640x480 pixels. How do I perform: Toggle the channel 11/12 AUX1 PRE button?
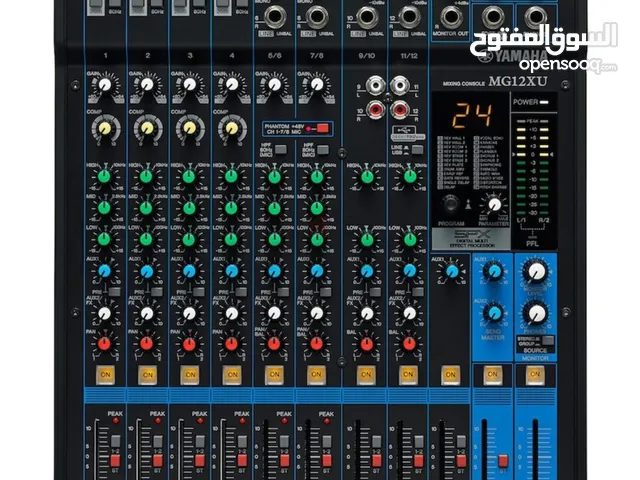tap(418, 292)
